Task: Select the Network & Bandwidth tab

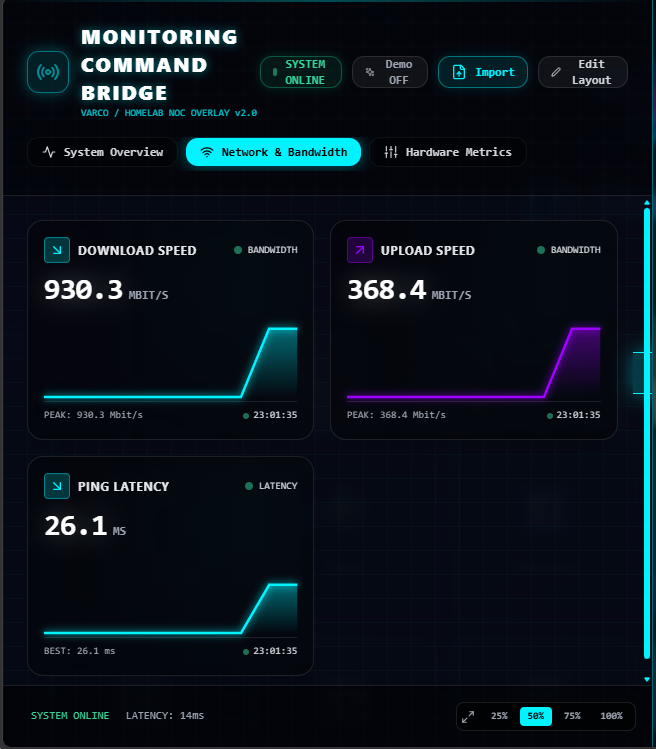Action: tap(273, 152)
